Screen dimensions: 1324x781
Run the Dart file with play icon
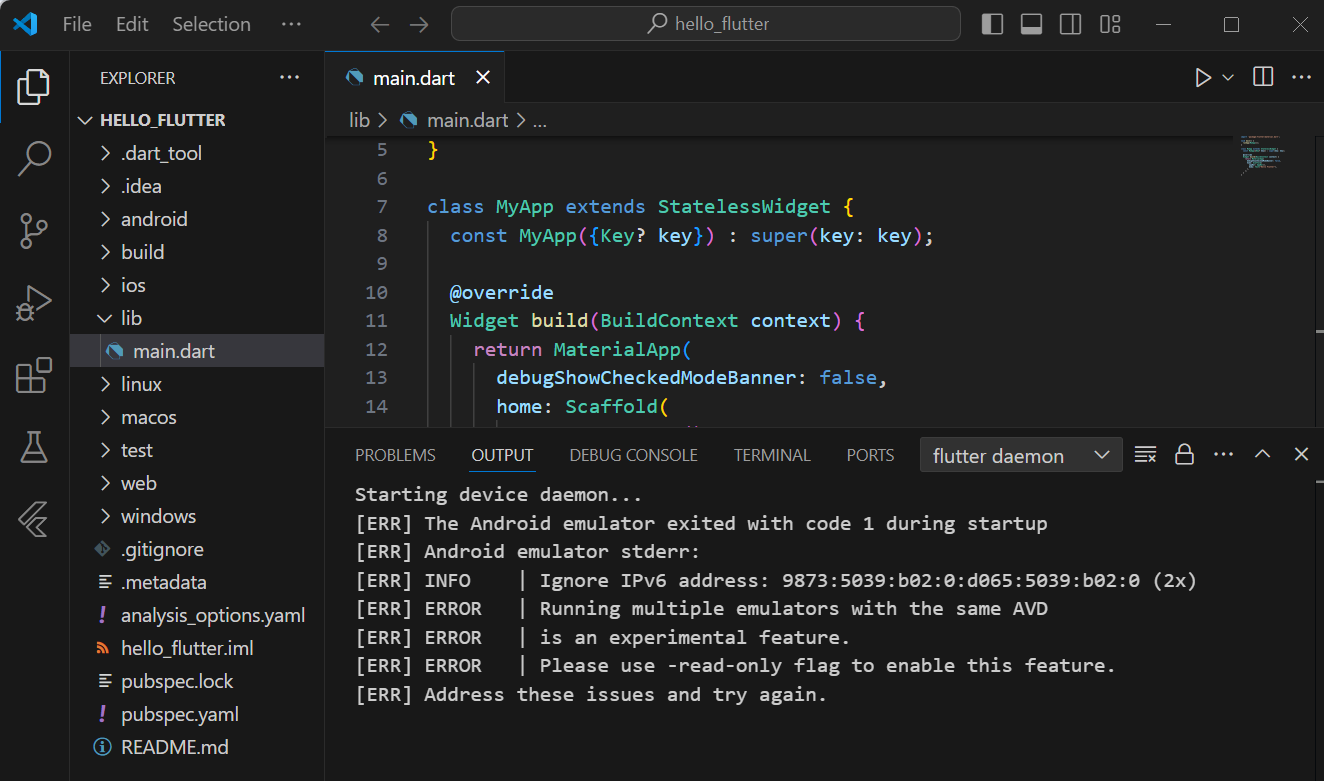pyautogui.click(x=1203, y=78)
